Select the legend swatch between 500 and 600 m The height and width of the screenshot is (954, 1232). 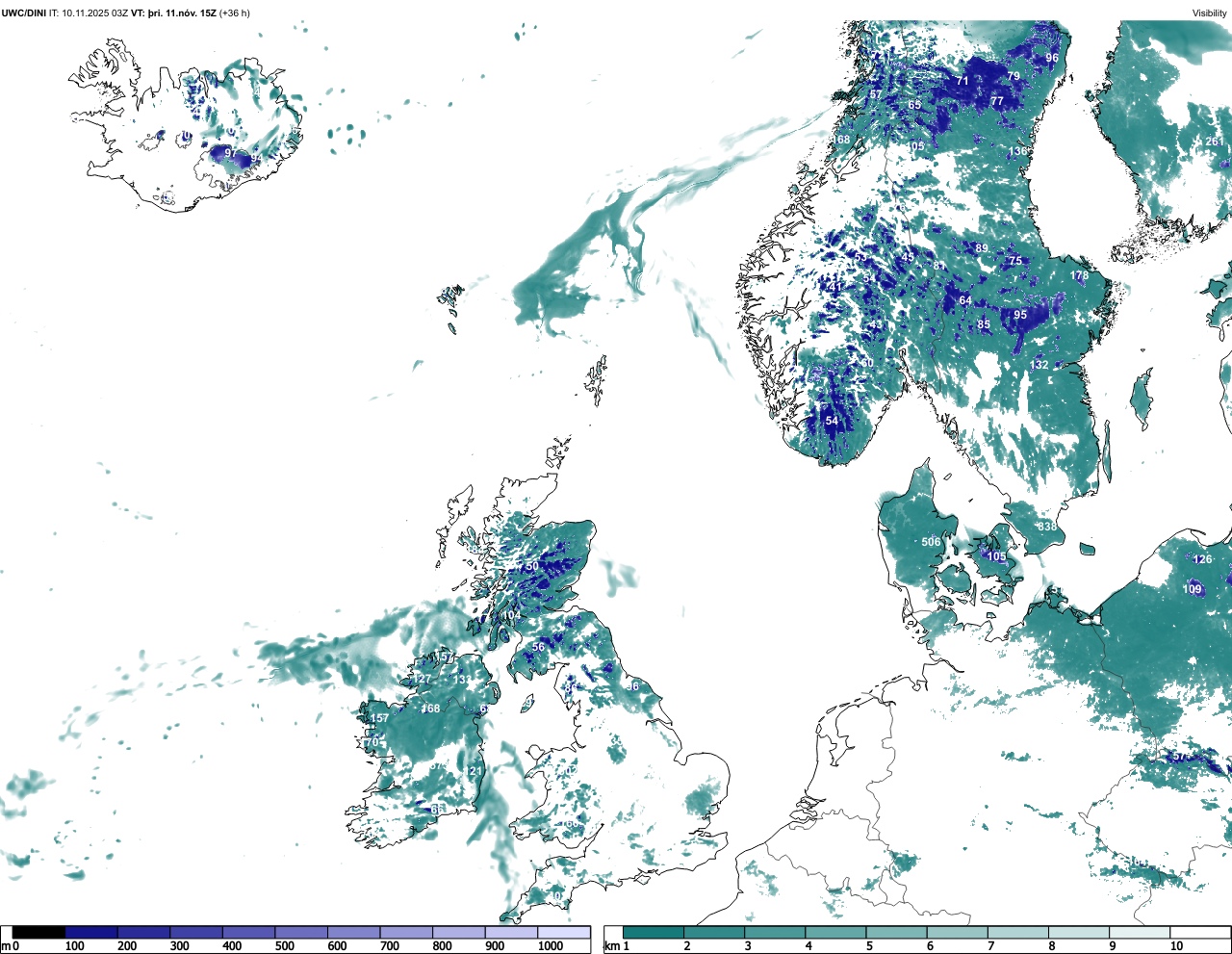tap(301, 932)
